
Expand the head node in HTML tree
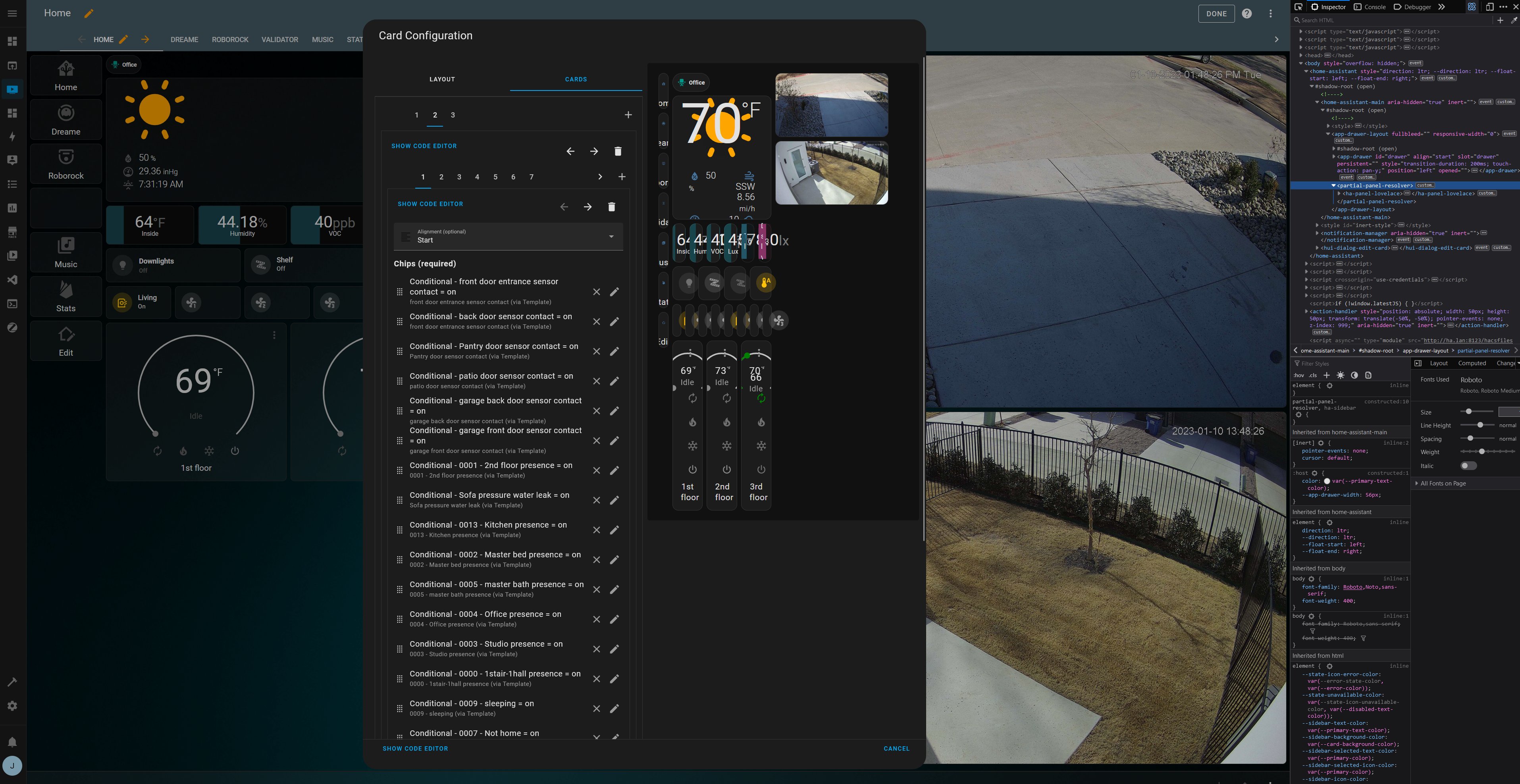1301,56
